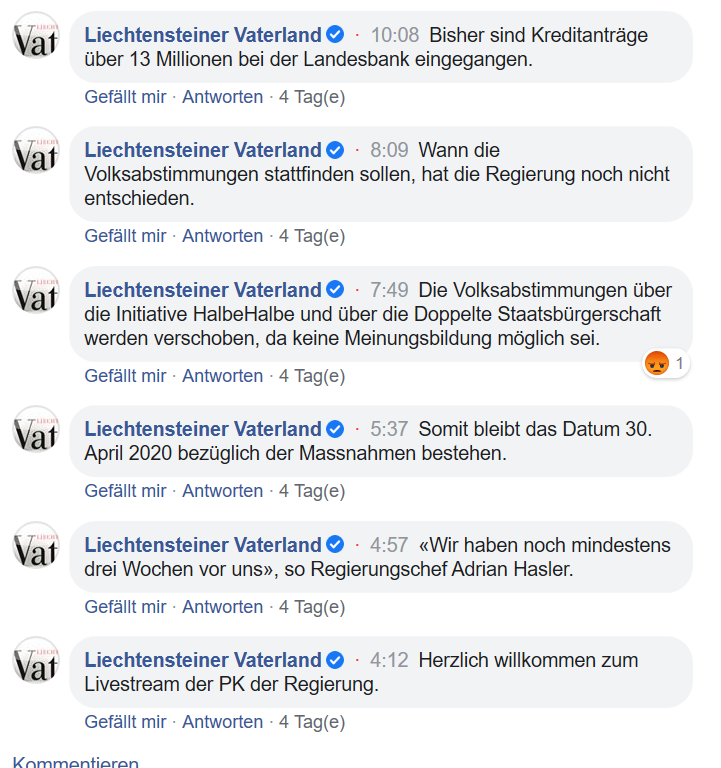Open Liechtensteiner Vaterland profile on 4:12 comment
Image resolution: width=721 pixels, height=768 pixels.
click(203, 660)
